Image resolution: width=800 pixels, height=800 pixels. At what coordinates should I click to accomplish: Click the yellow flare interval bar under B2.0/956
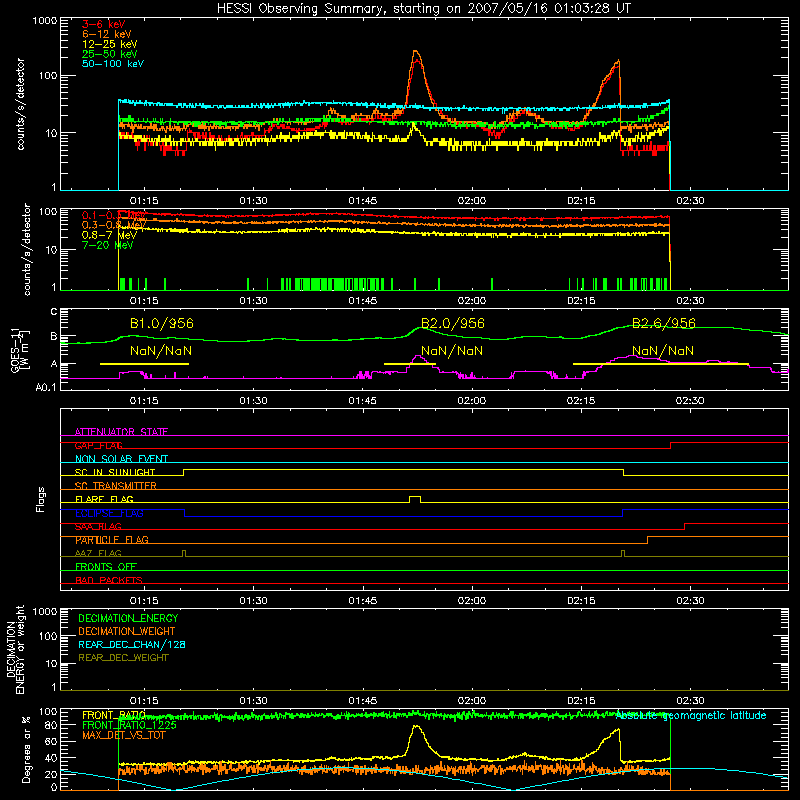coord(410,364)
